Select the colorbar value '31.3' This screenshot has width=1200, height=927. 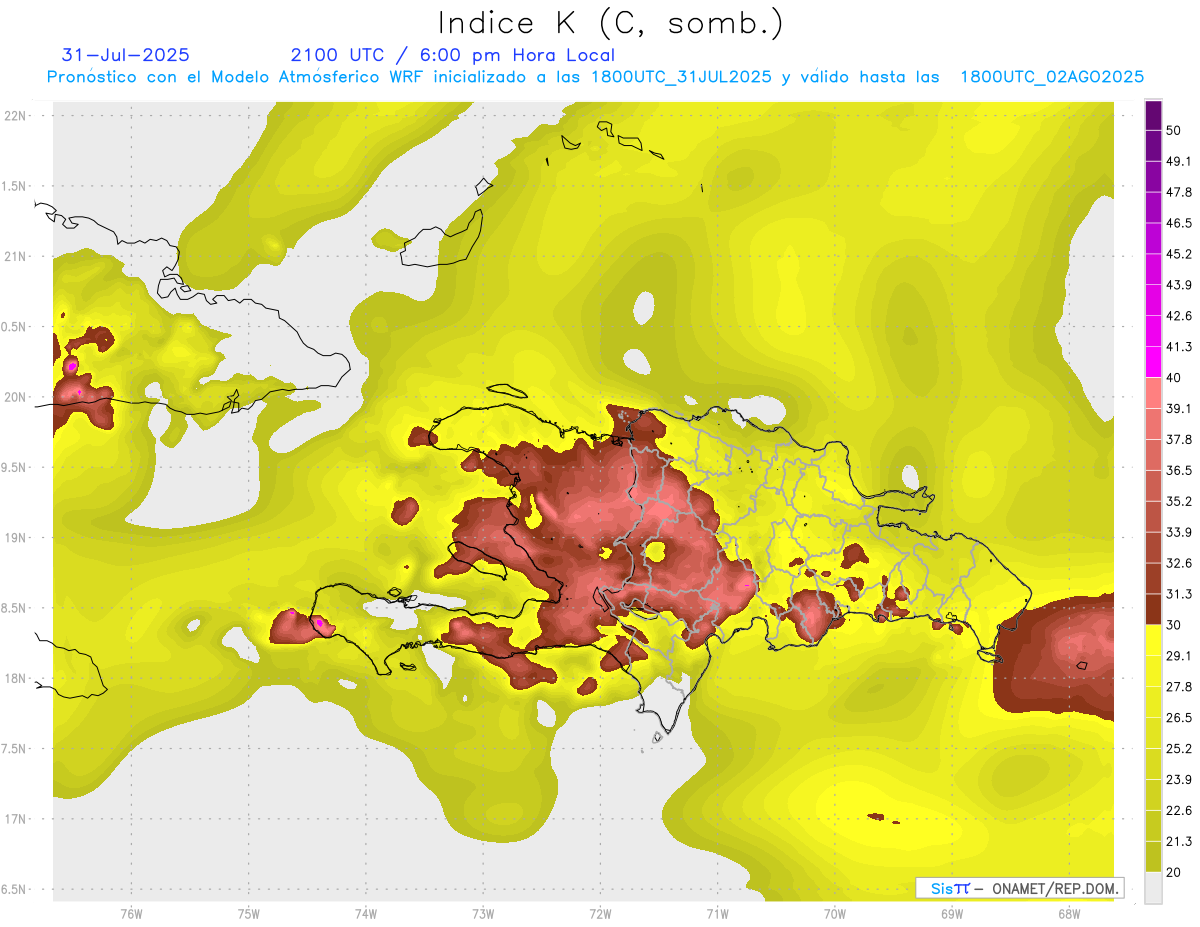tap(1179, 594)
